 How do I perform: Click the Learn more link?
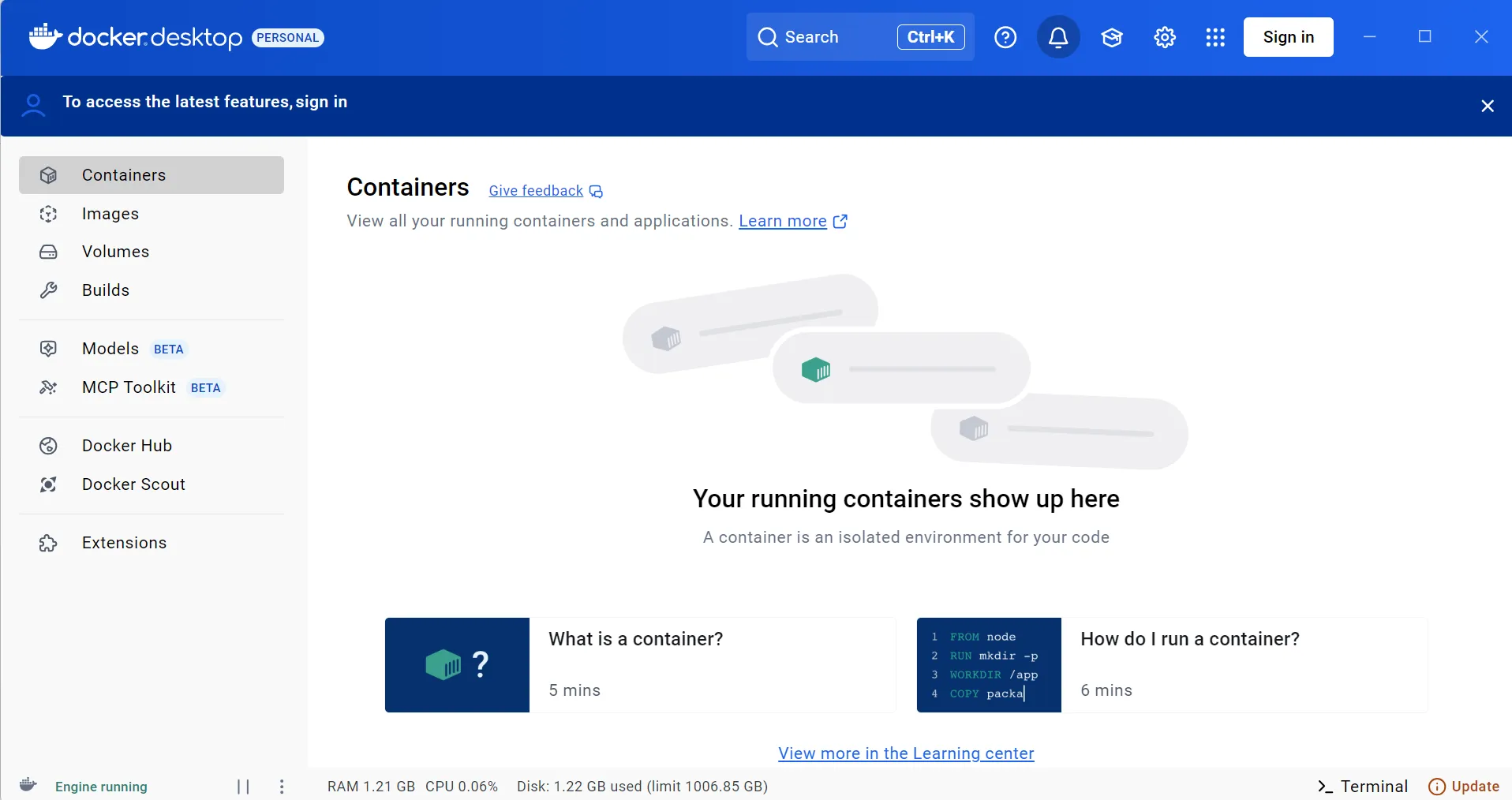[782, 221]
